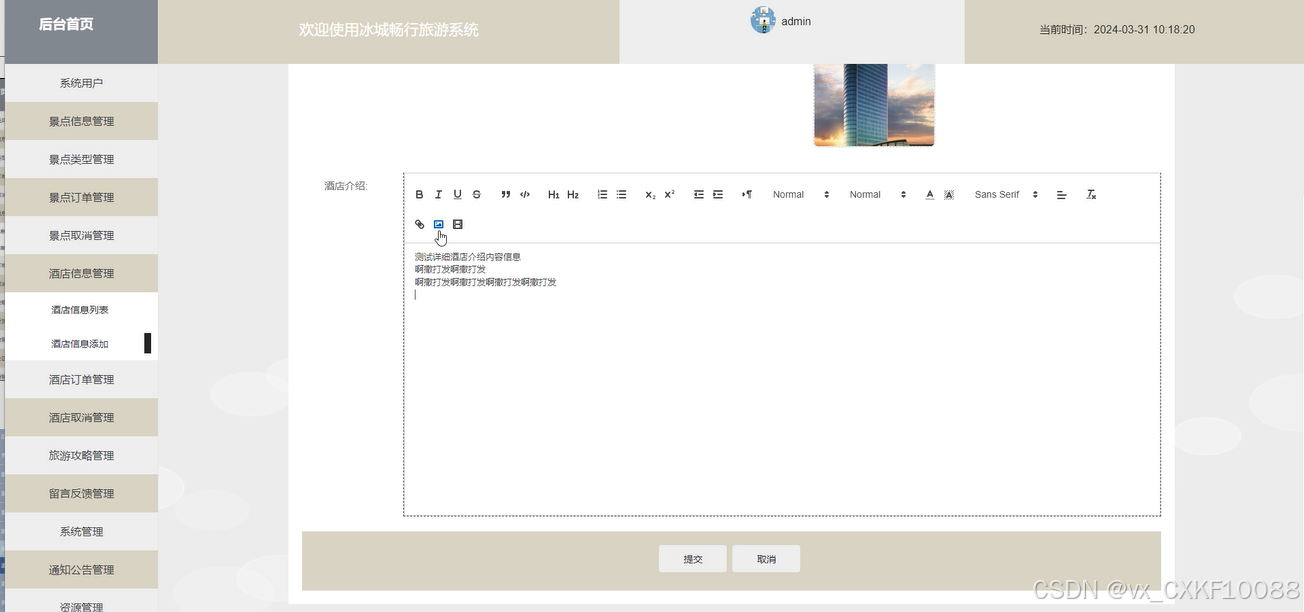The height and width of the screenshot is (612, 1304).
Task: Insert a code block
Action: (524, 195)
